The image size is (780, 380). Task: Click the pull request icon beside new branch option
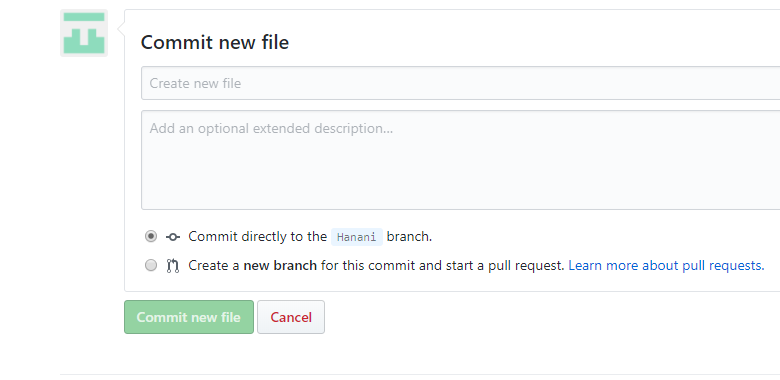pos(173,266)
